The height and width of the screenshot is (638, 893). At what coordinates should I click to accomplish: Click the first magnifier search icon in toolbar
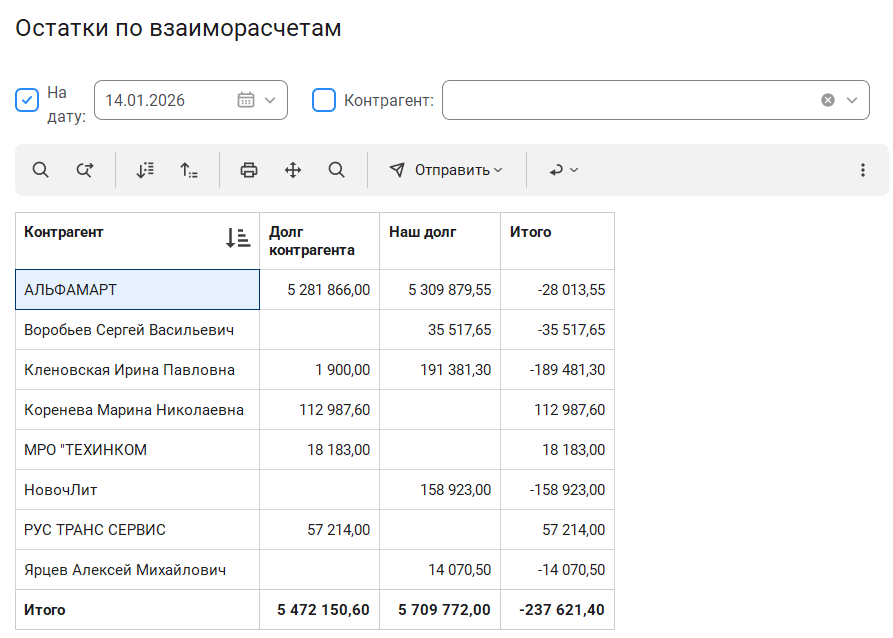(x=40, y=170)
